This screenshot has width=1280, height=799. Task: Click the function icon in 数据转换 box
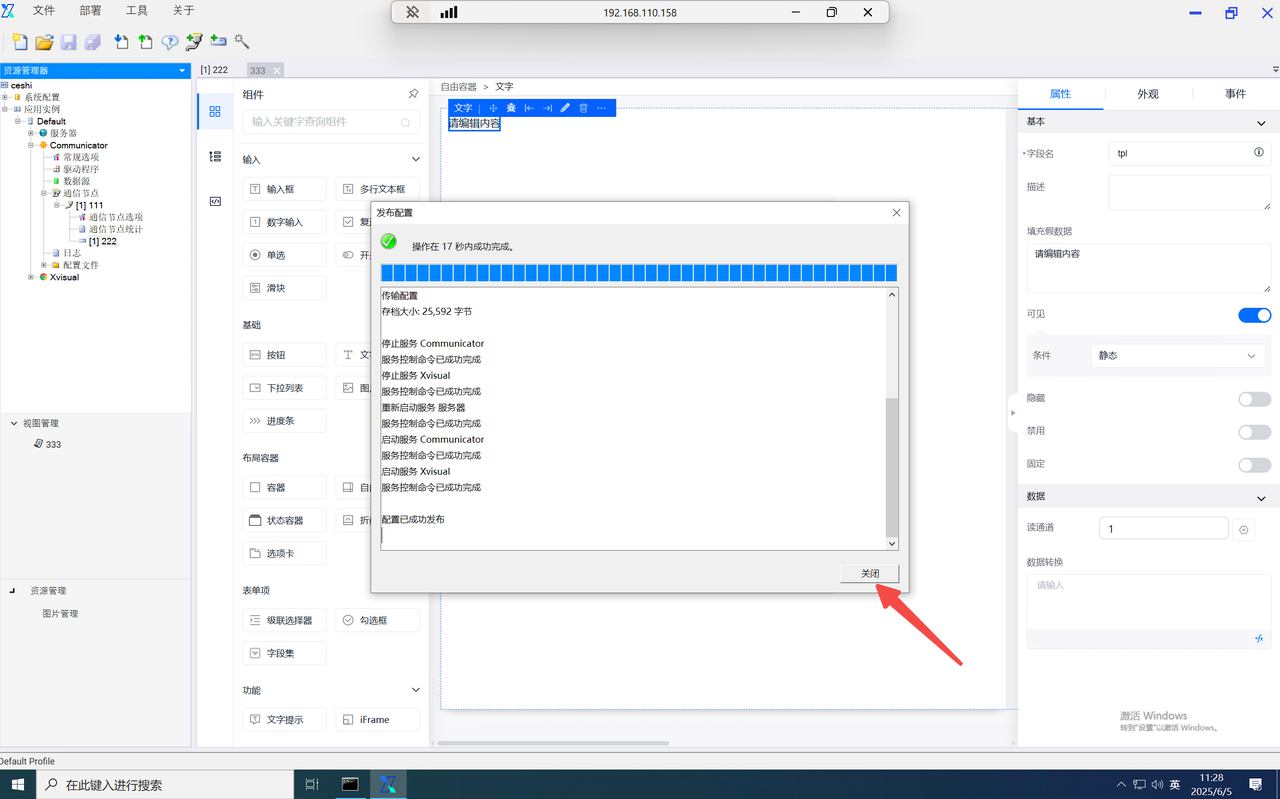[x=1259, y=638]
